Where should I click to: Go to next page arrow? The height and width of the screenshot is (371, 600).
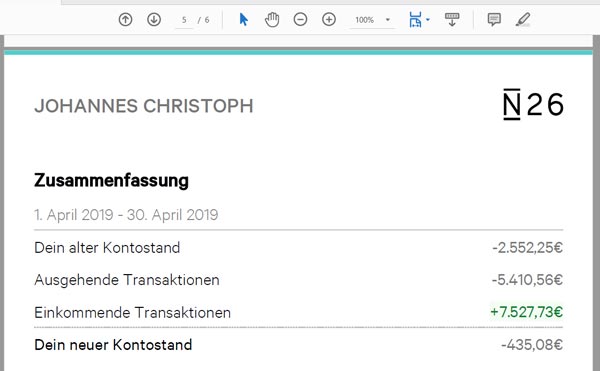154,20
